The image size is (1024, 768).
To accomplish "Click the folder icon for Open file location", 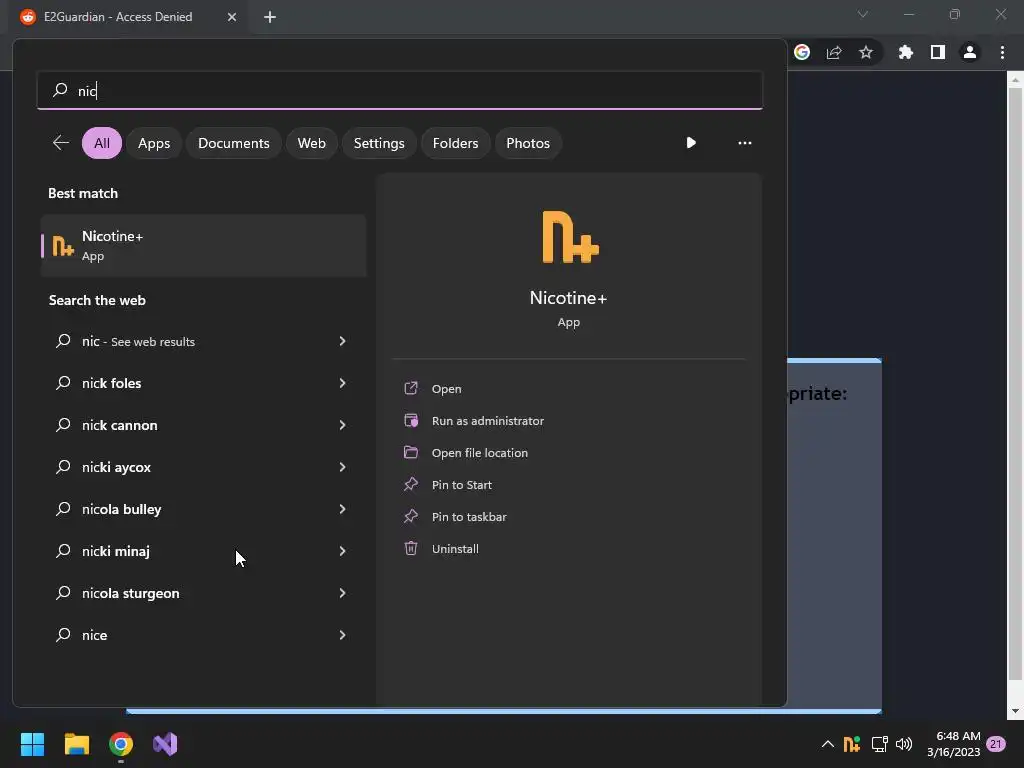I will (x=411, y=452).
